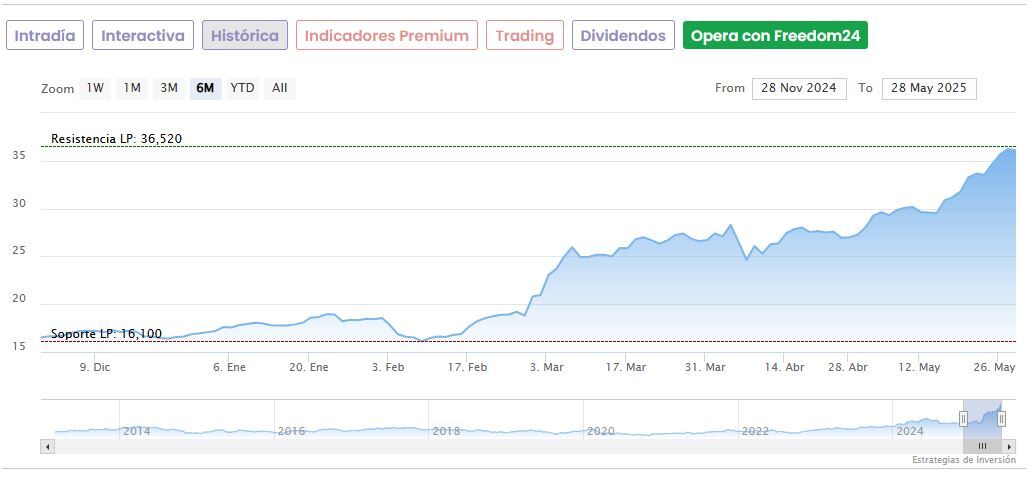View the Dividendos tab
1033x477 pixels.
pos(623,36)
